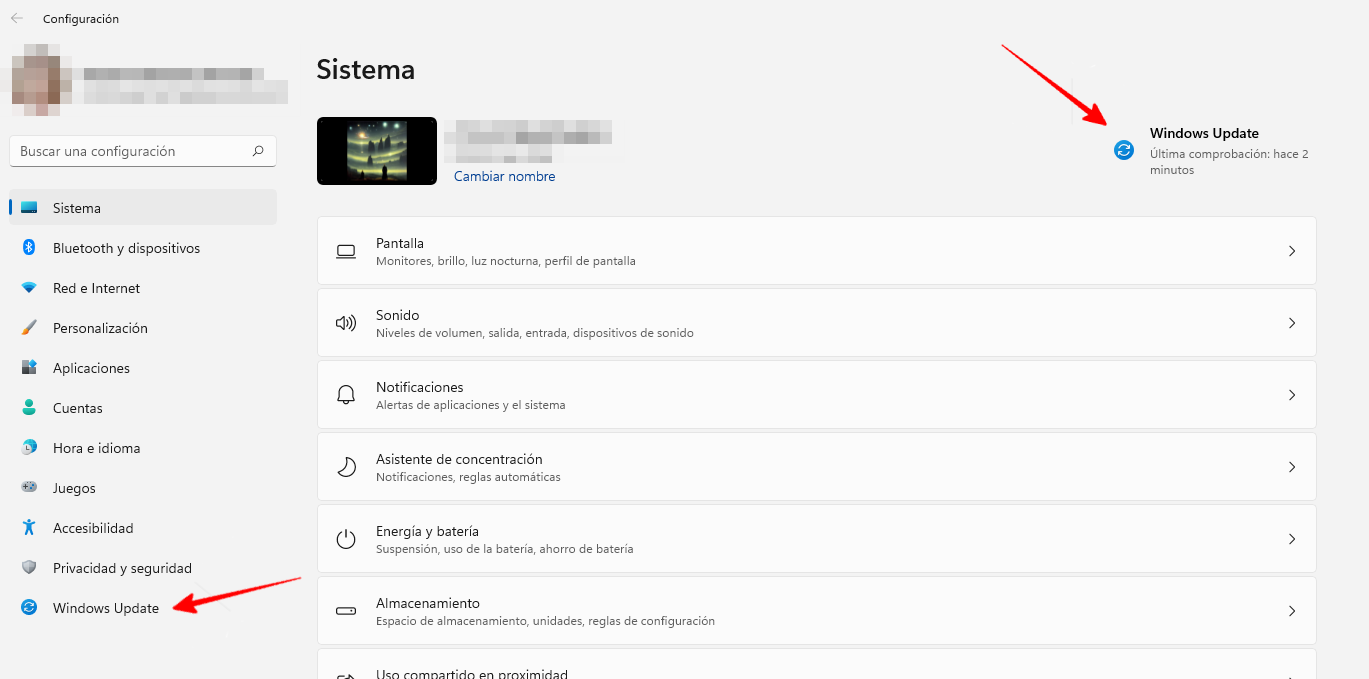
Task: Open Hora e idioma section
Action: point(96,448)
